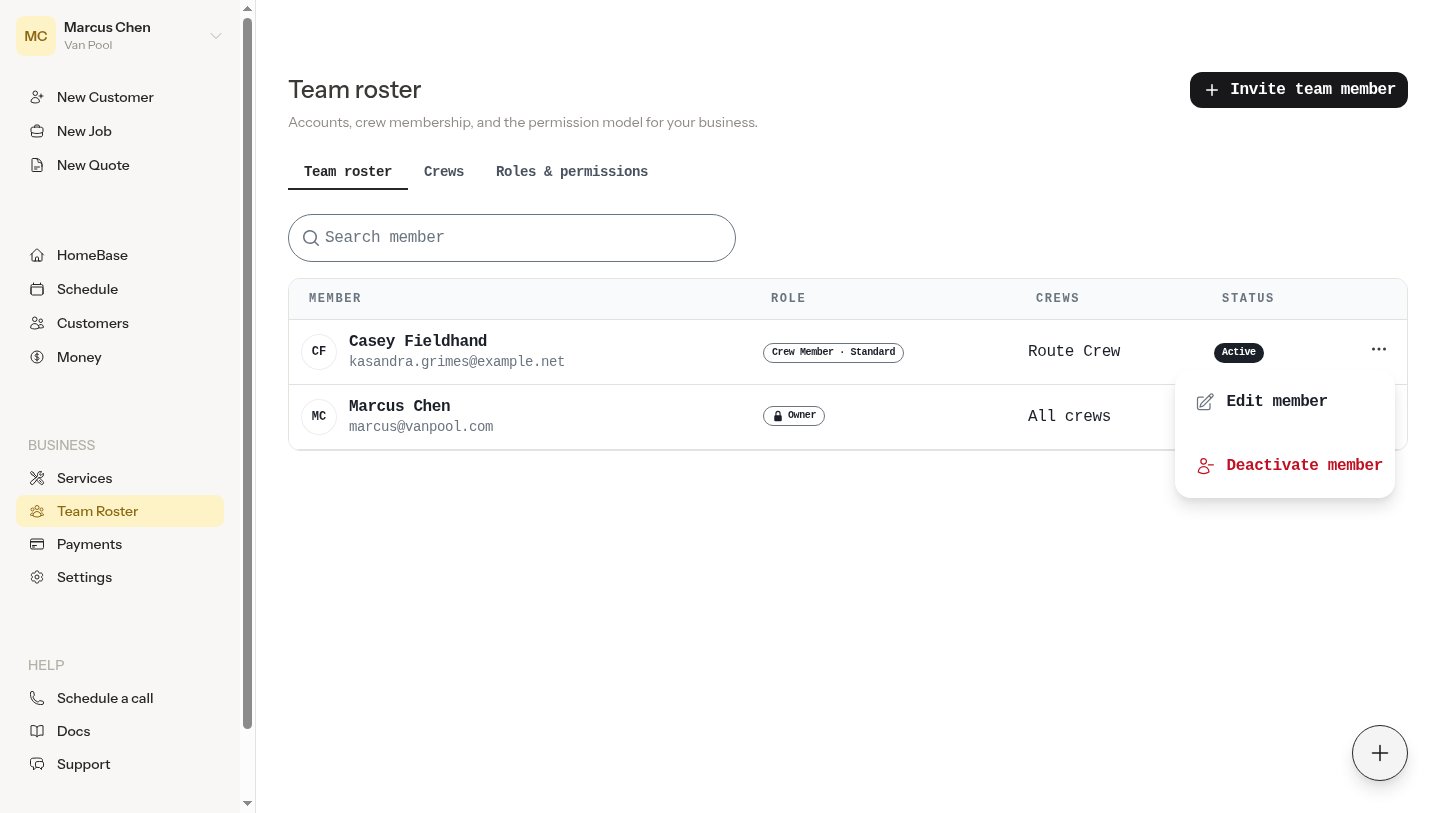Click the sidebar scrollbar up arrow
Viewport: 1440px width, 813px height.
coord(248,8)
